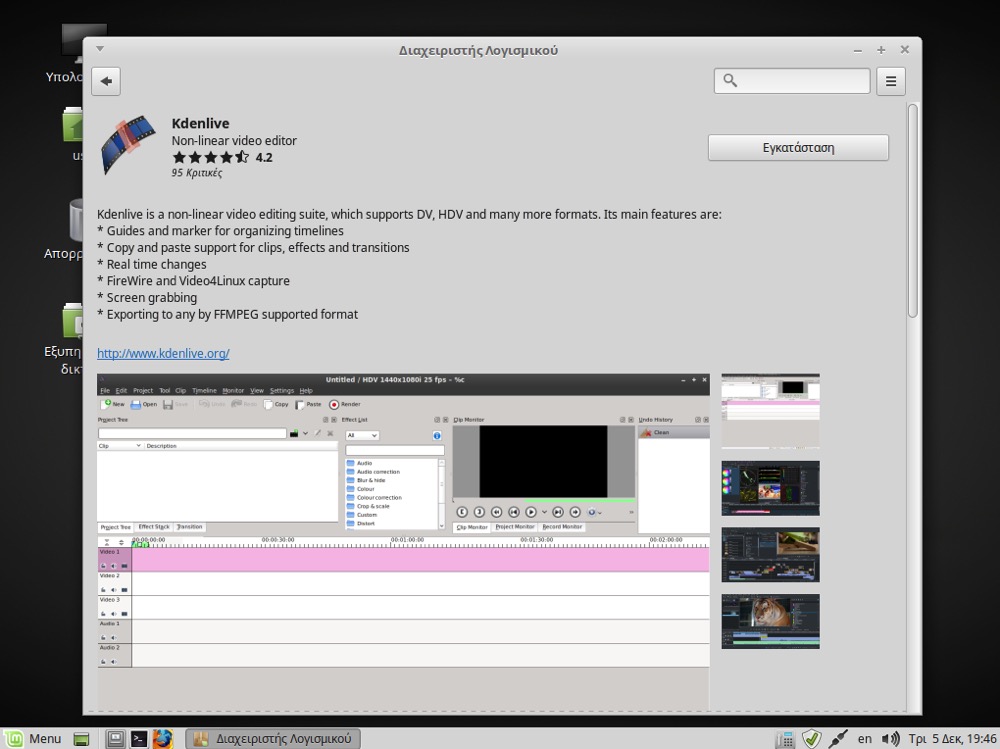Go back with the left arrow button
This screenshot has width=1000, height=749.
click(x=106, y=81)
